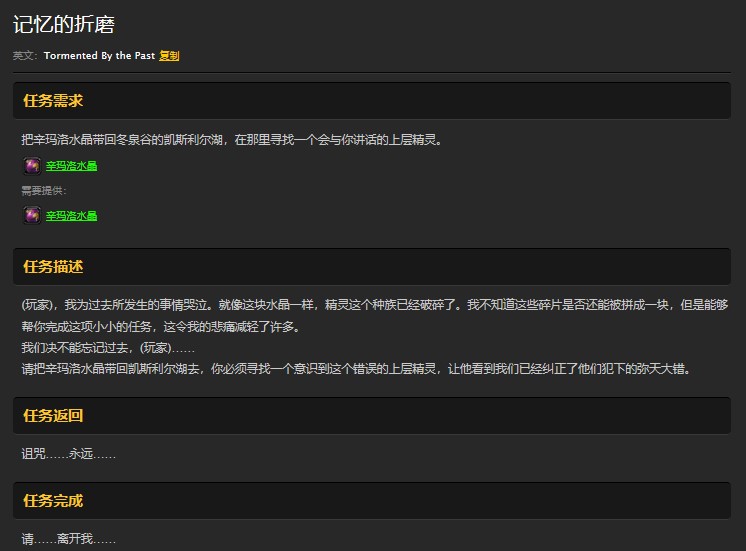
Task: Click the 辛玛洛水晶 icon under quest requirements text
Action: [x=32, y=166]
